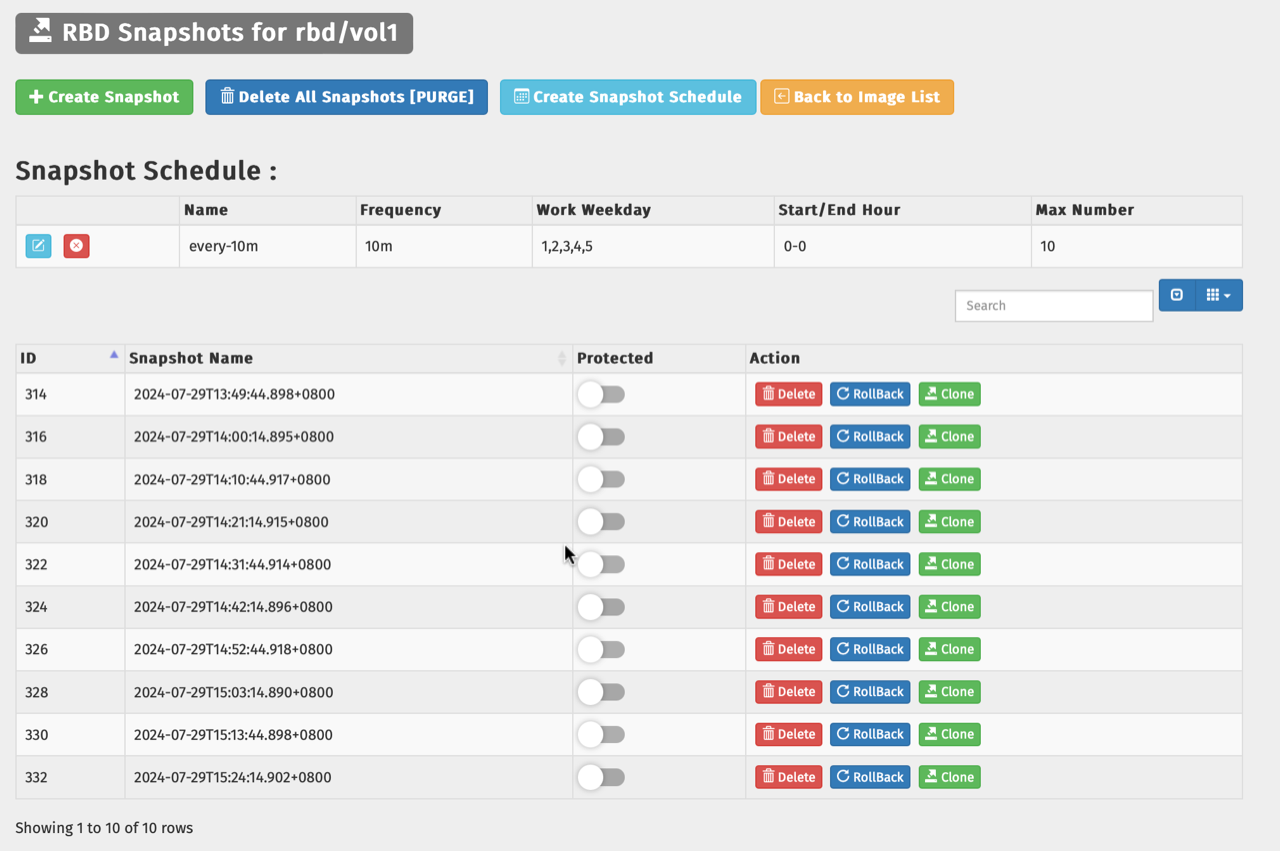Go back to Image List
Image resolution: width=1280 pixels, height=851 pixels.
(x=857, y=97)
